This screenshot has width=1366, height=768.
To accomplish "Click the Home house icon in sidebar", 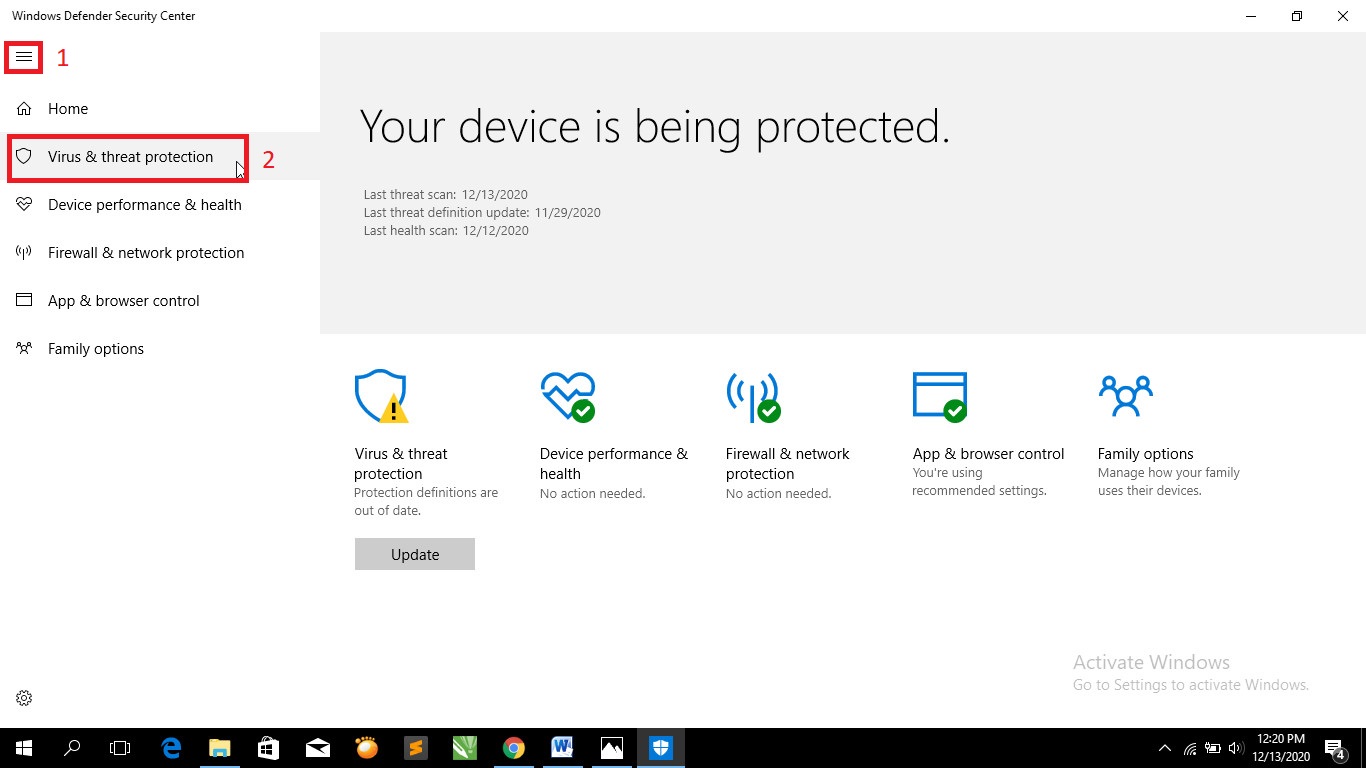I will pos(24,108).
